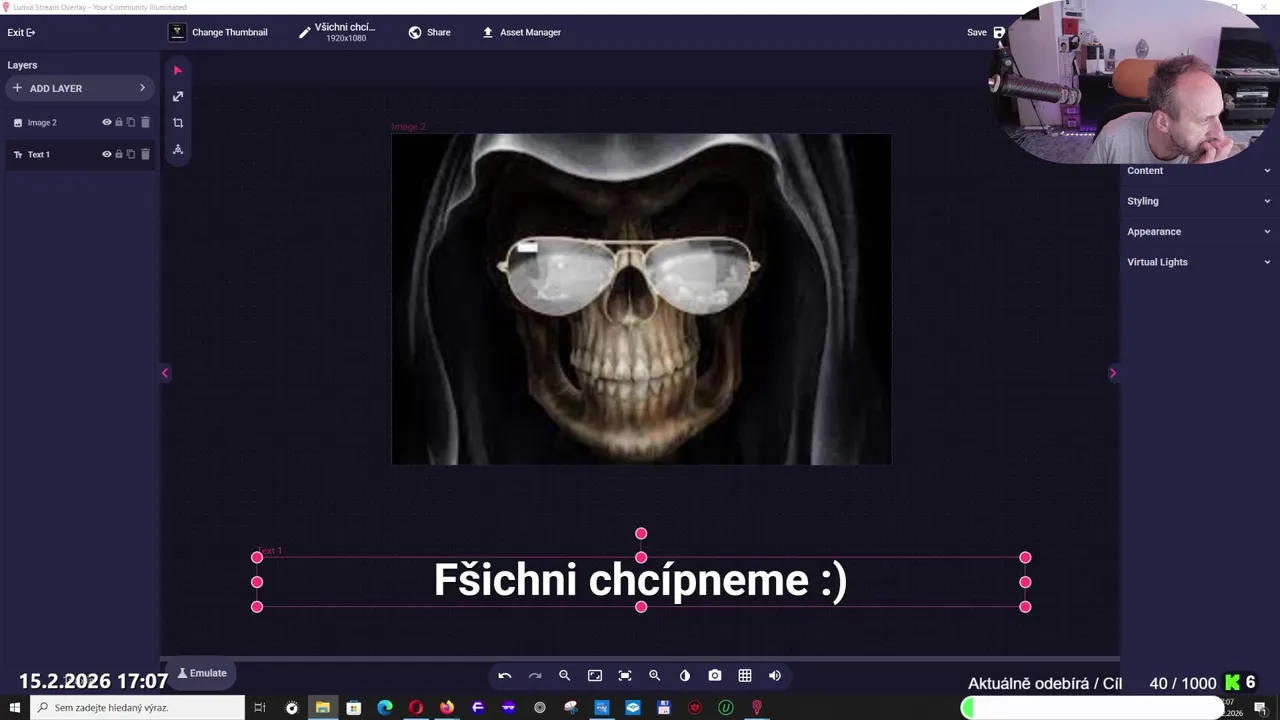This screenshot has height=720, width=1280.
Task: Toggle overlay sound
Action: point(775,676)
